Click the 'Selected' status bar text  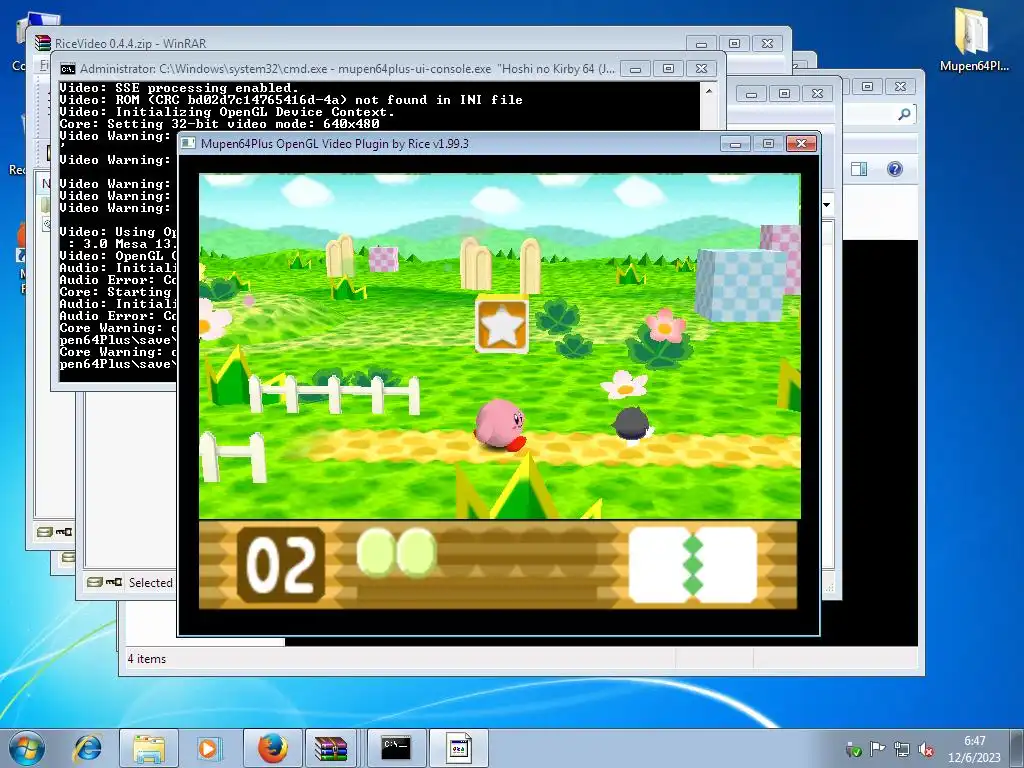coord(151,582)
